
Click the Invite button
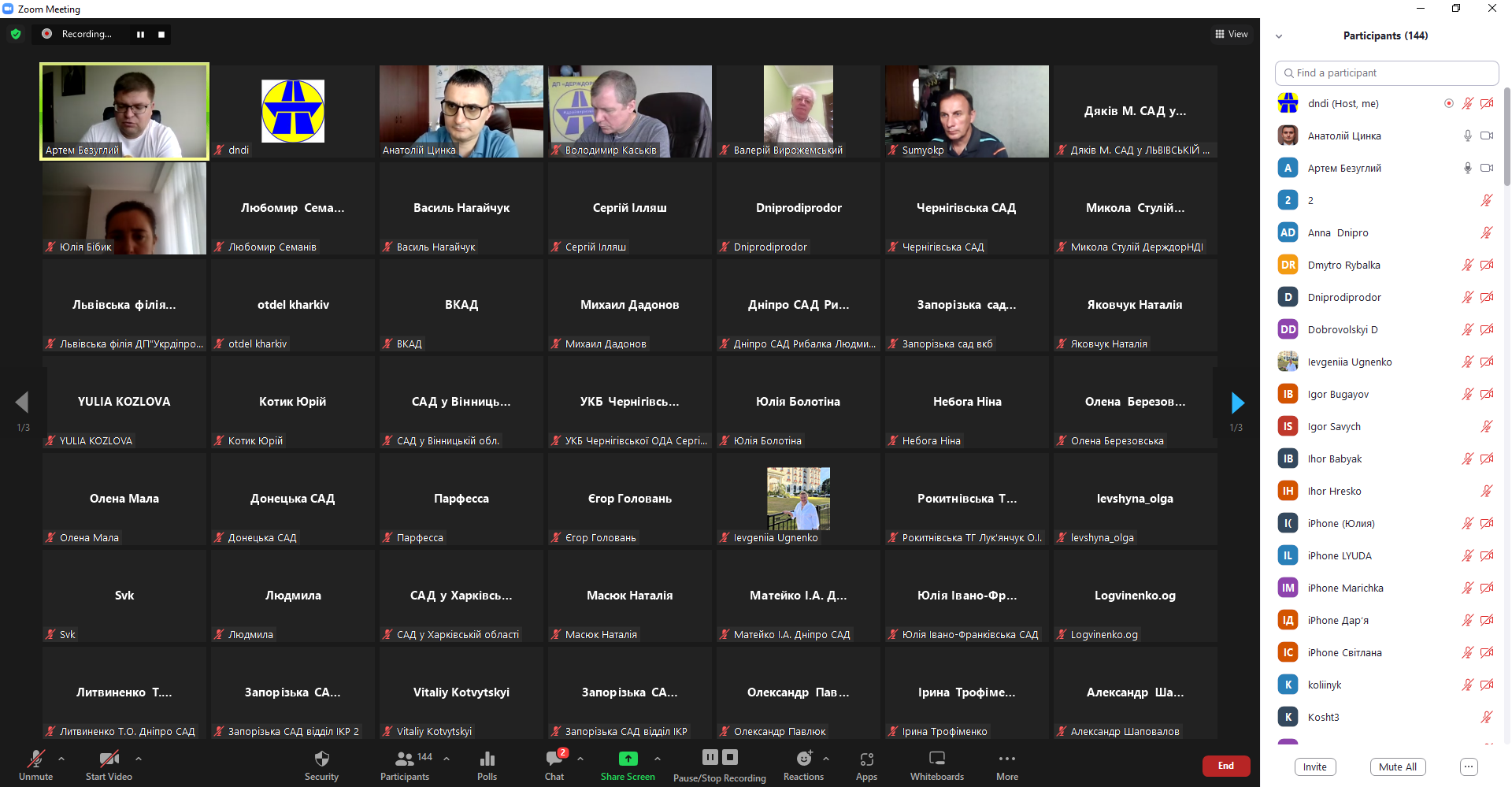pos(1314,767)
